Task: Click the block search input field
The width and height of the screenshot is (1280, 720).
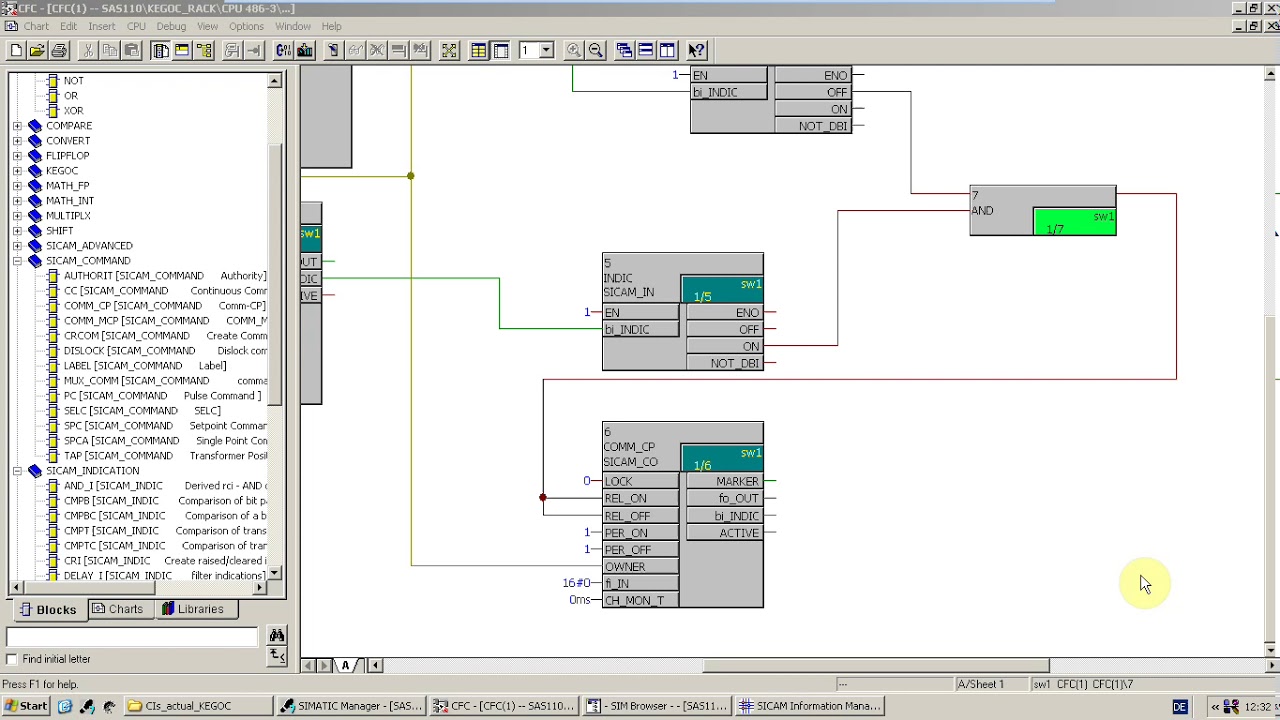Action: tap(132, 637)
